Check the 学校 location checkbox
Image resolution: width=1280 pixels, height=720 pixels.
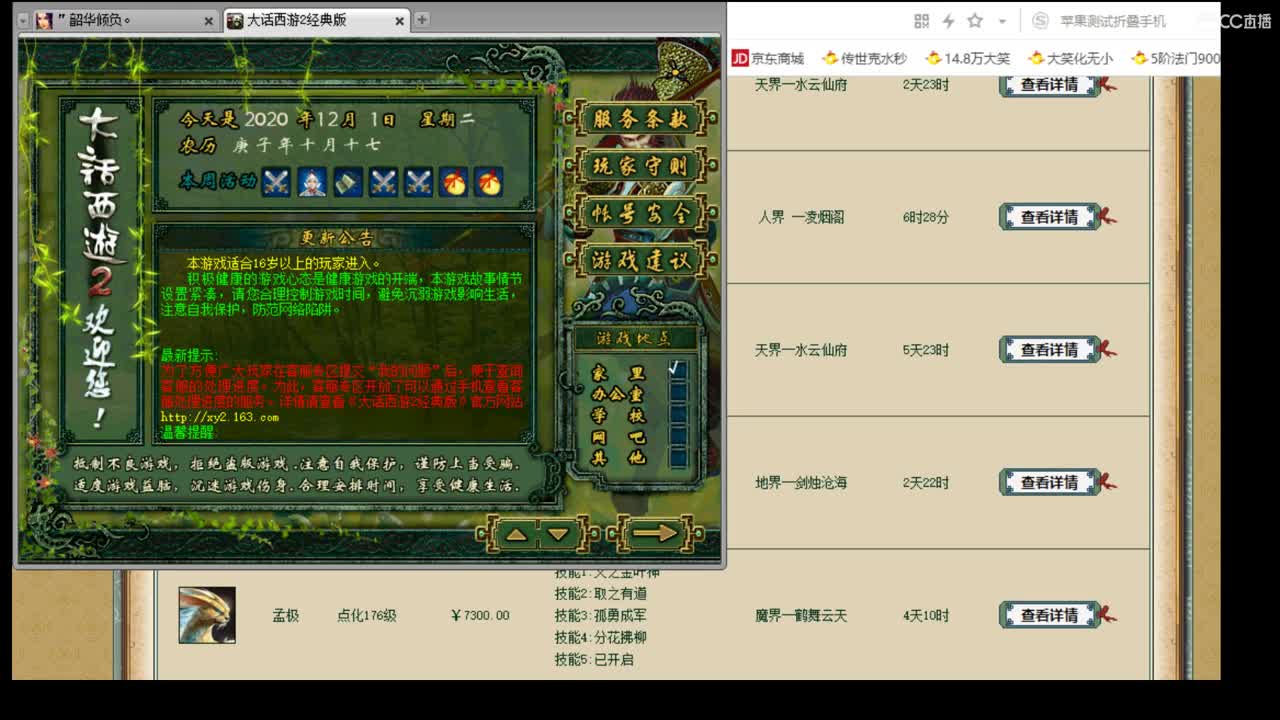click(678, 414)
